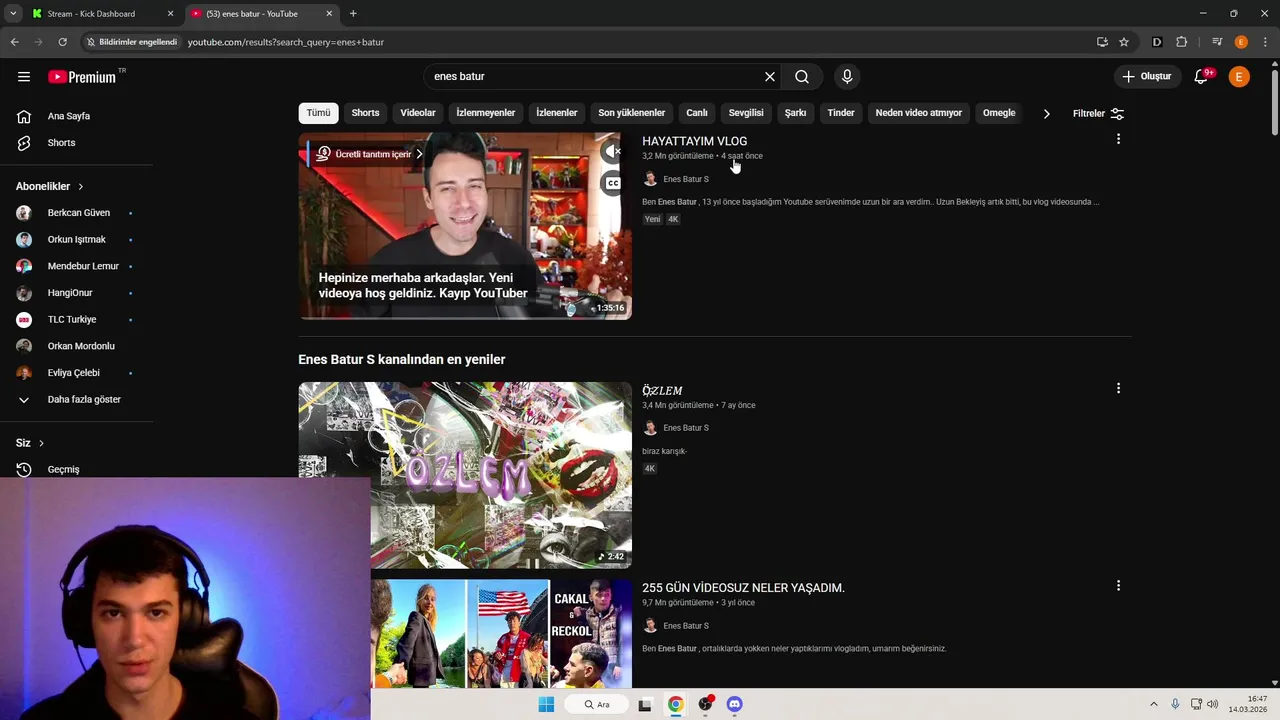Open Berkcan Güven subscription channel

80,213
